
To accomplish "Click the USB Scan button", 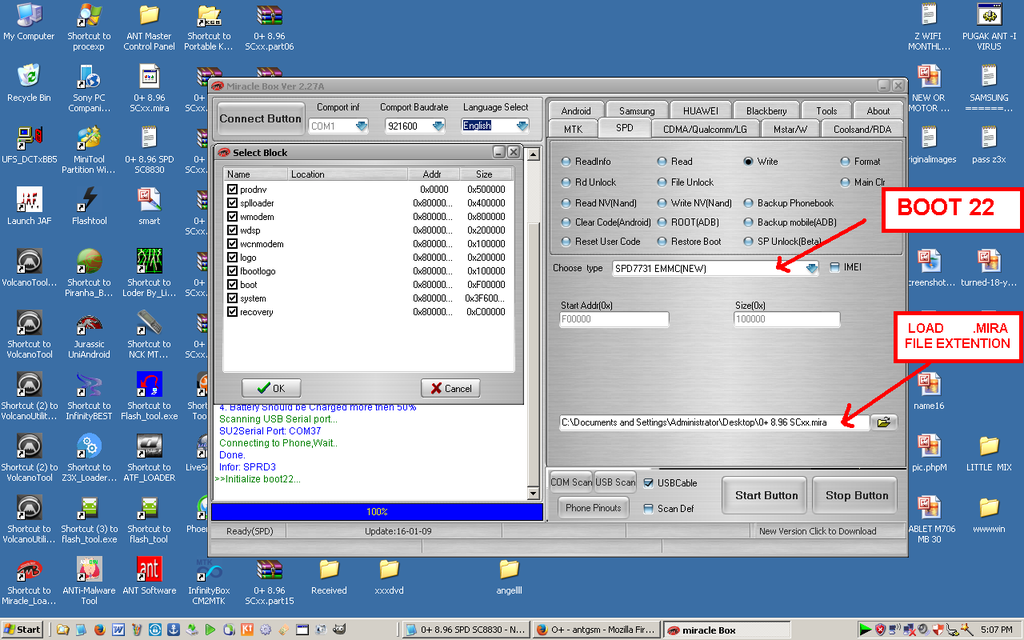I will click(x=615, y=483).
